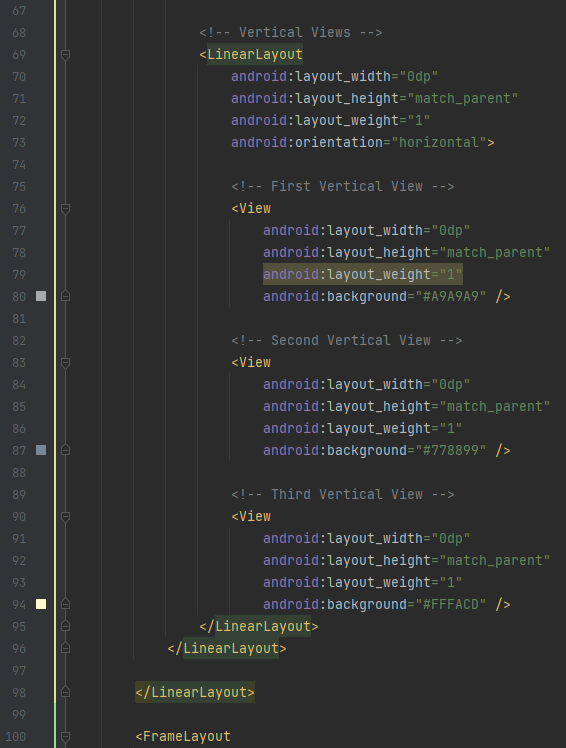Toggle fold marker at line 96
Viewport: 566px width, 748px height.
65,648
